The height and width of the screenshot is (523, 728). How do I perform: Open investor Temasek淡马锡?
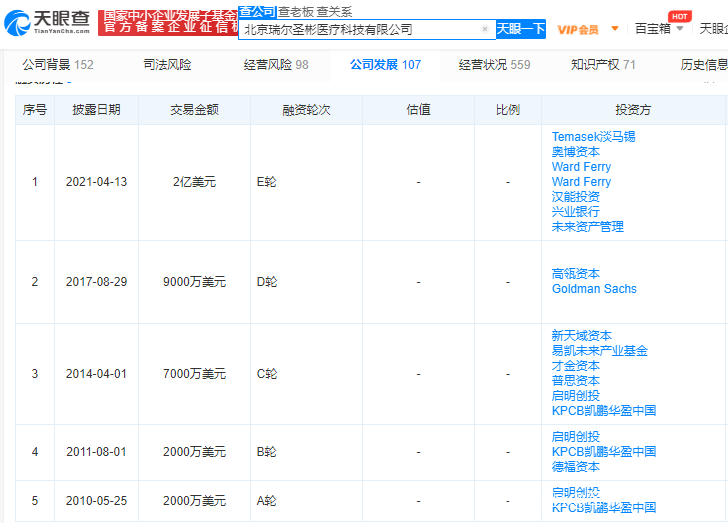(593, 137)
